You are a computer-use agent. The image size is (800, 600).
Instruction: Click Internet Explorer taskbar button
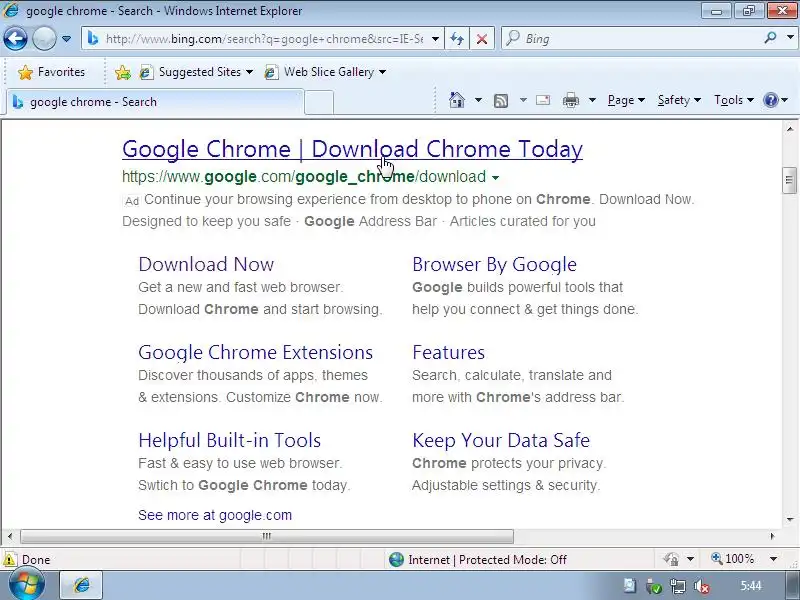(x=82, y=585)
